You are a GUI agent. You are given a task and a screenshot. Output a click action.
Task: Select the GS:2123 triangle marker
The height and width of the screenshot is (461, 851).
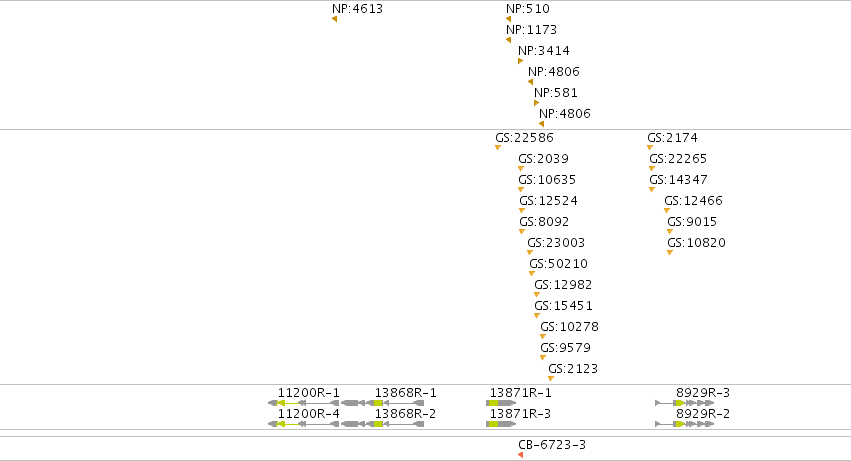(551, 378)
